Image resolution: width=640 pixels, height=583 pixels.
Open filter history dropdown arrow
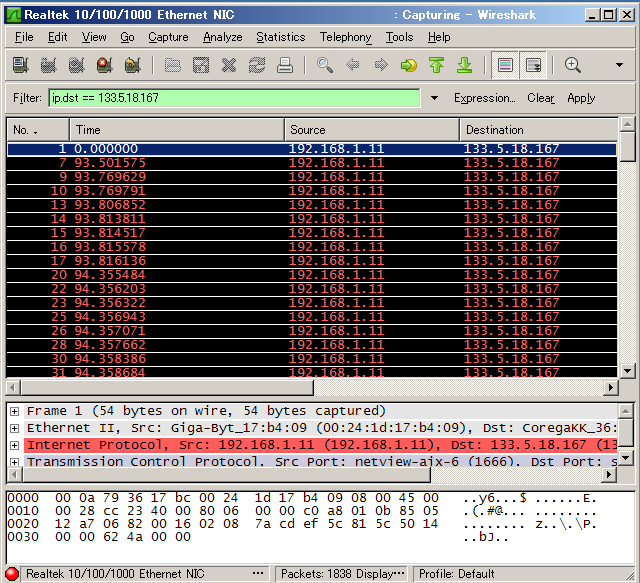point(434,98)
